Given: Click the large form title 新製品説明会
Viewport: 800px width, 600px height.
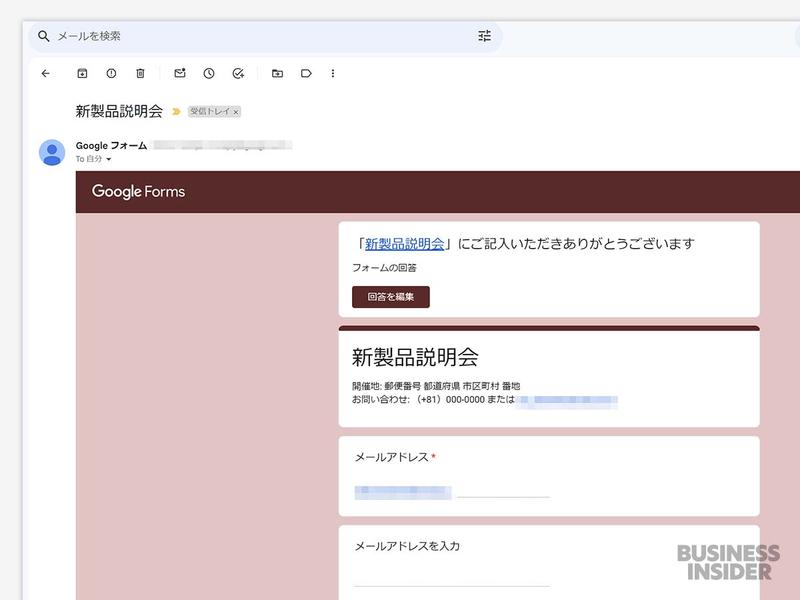Looking at the screenshot, I should click(x=415, y=357).
